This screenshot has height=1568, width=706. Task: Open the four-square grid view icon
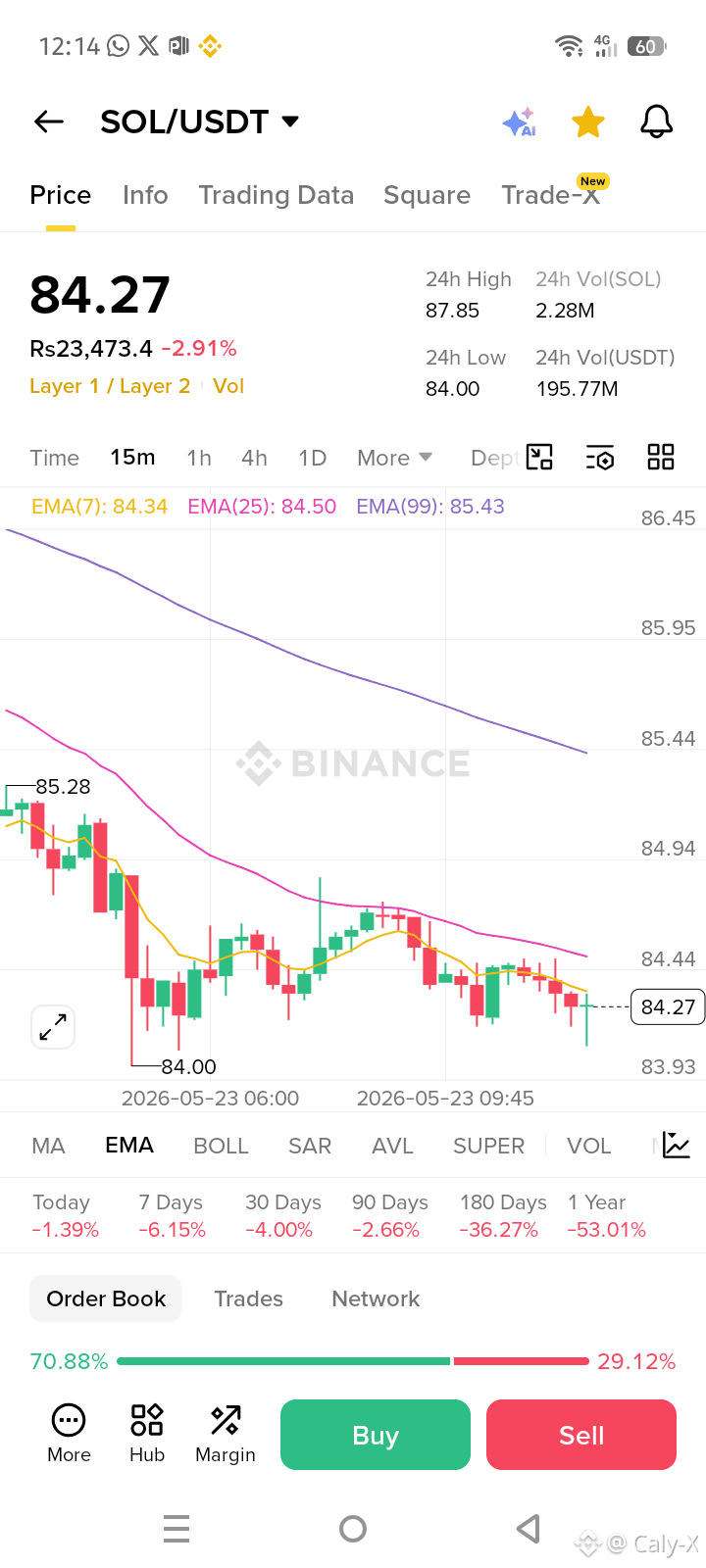pos(661,457)
